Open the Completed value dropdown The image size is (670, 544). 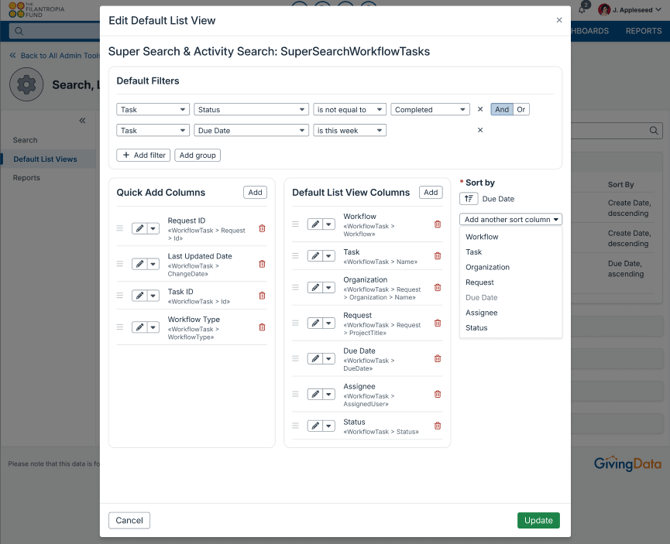[430, 110]
